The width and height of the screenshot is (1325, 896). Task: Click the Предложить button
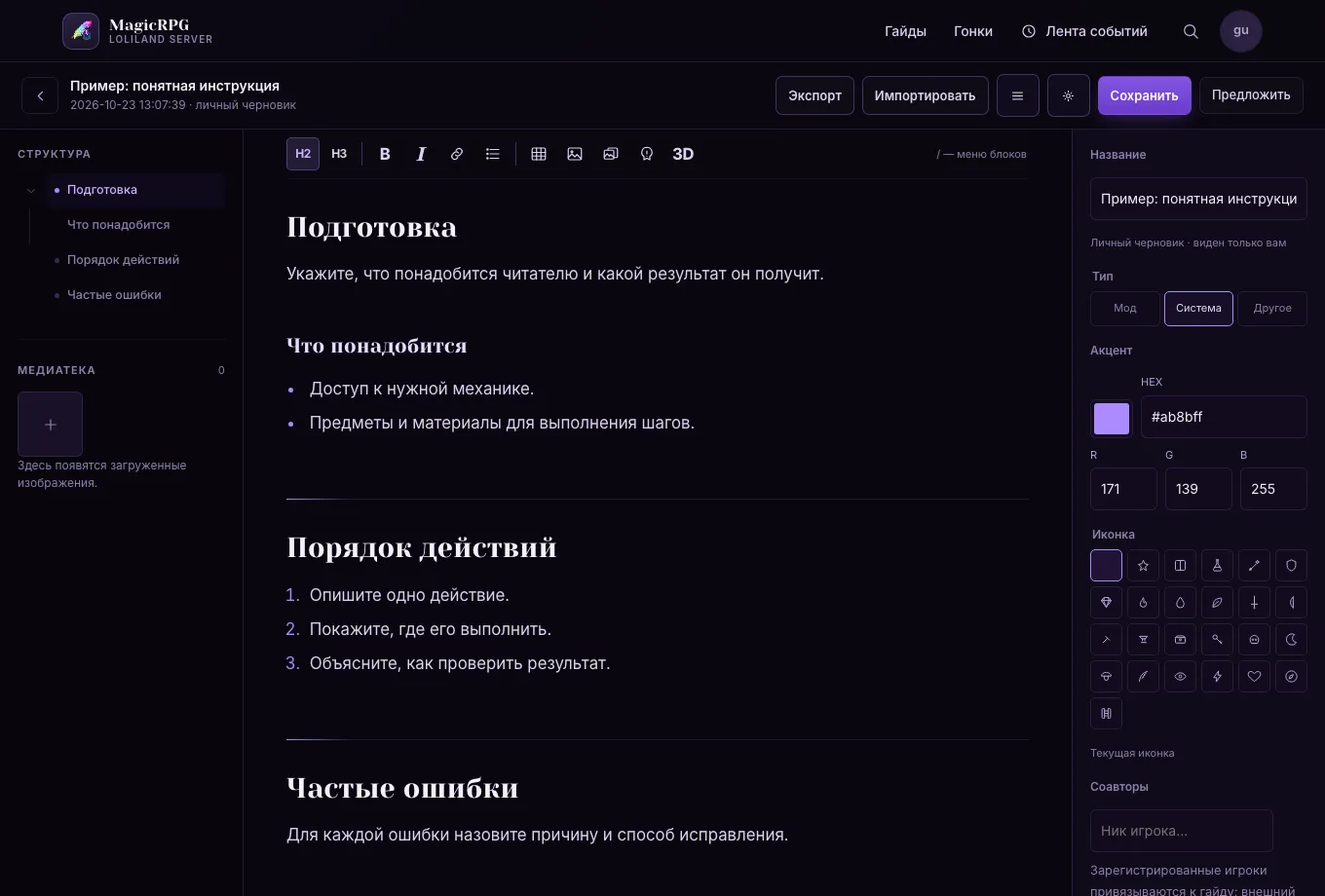coord(1251,95)
